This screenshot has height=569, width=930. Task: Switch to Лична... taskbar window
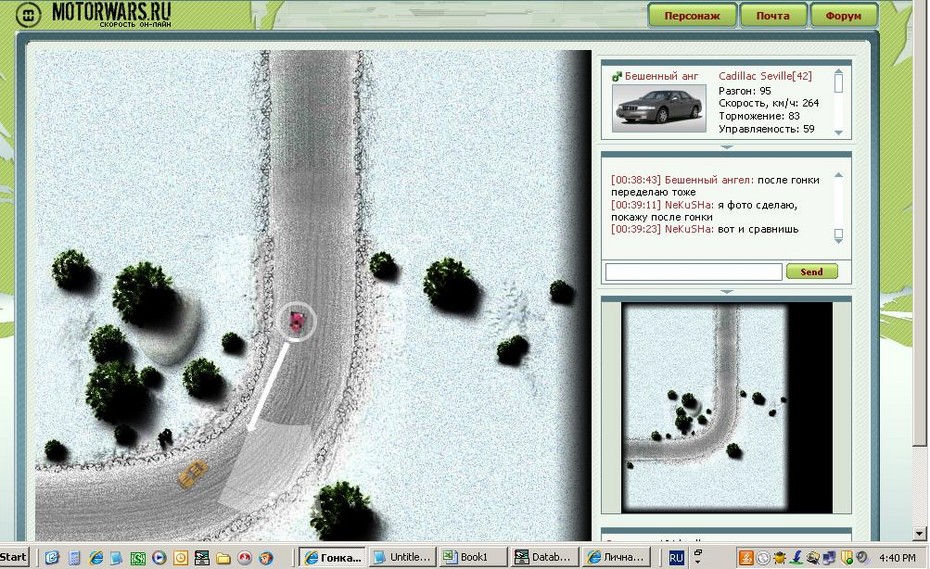tap(616, 558)
